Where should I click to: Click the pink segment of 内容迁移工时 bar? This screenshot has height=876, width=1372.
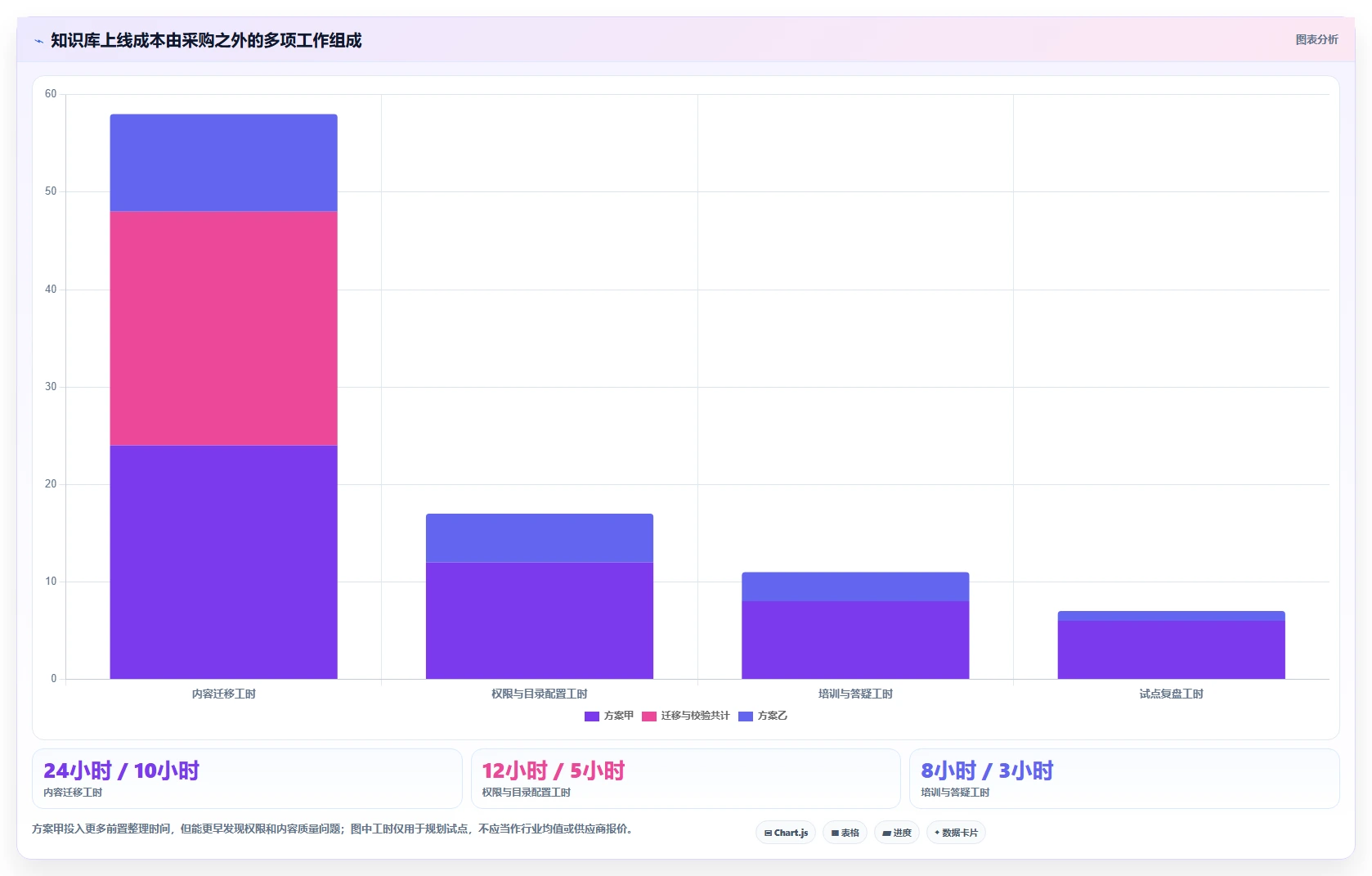224,328
